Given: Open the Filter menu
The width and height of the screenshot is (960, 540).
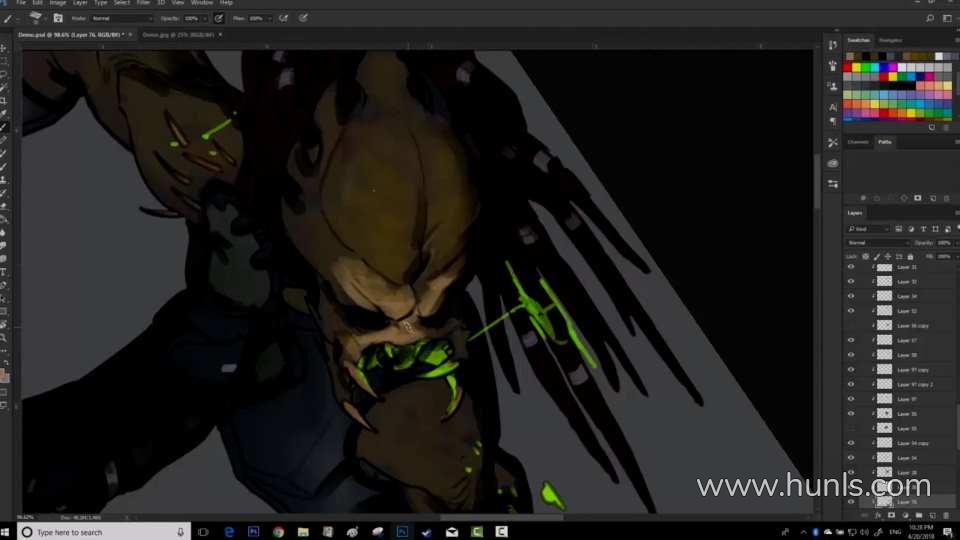Looking at the screenshot, I should (x=143, y=3).
